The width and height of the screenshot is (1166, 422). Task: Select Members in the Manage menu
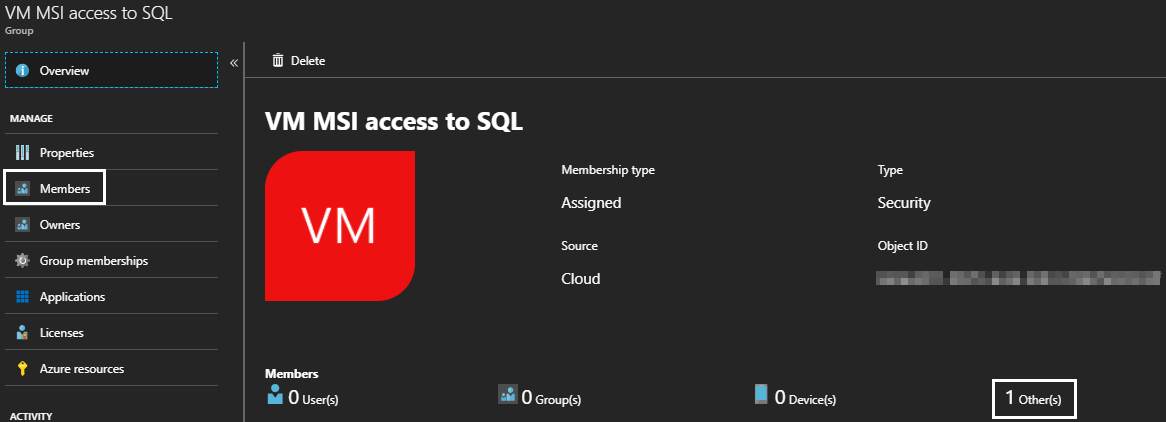pos(65,189)
